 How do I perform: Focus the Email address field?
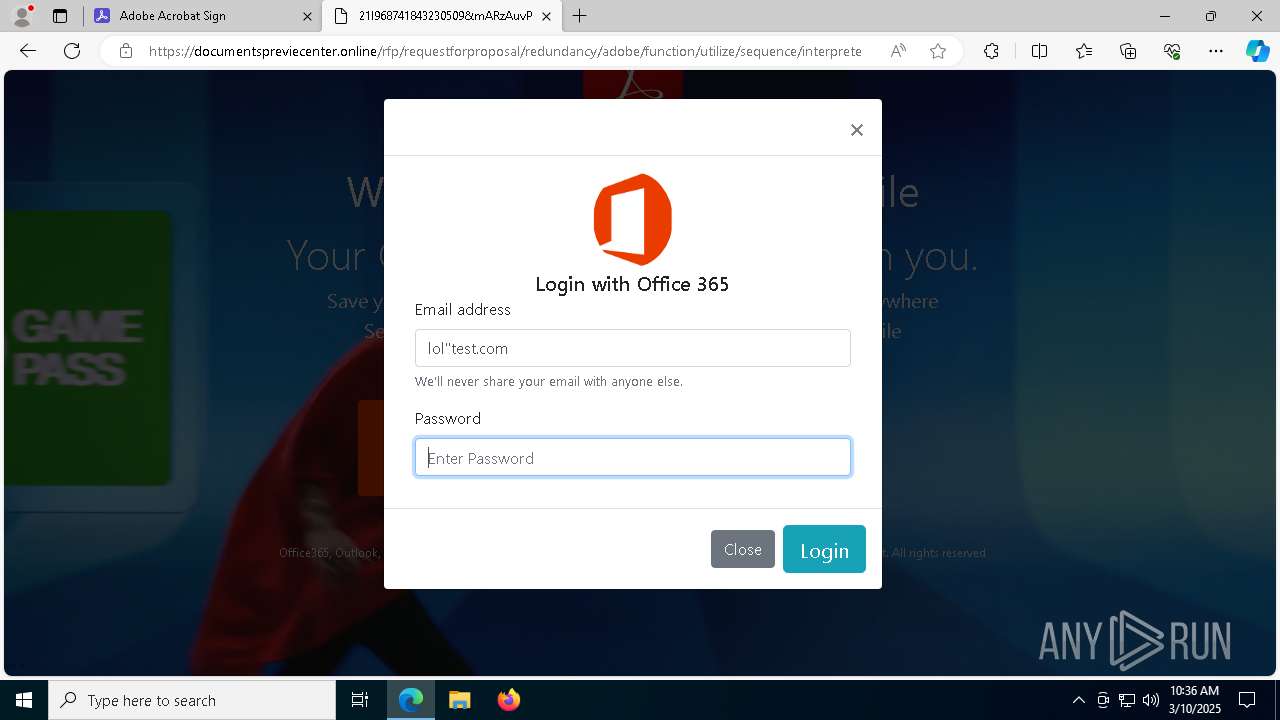(632, 348)
